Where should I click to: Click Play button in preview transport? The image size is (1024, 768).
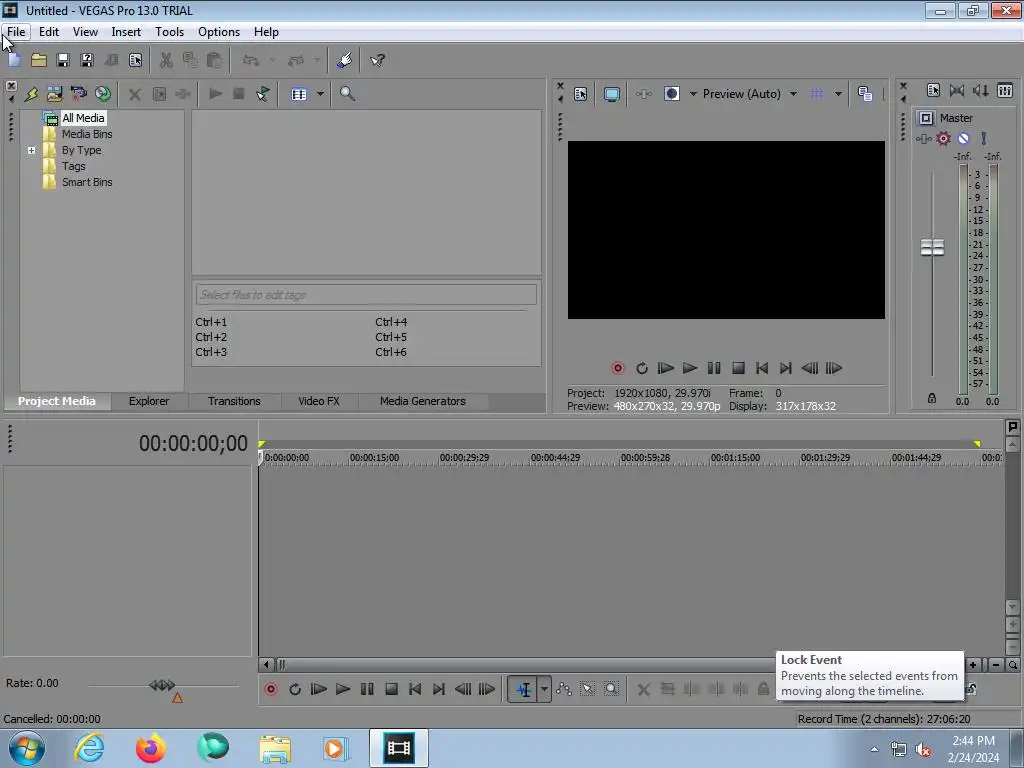coord(690,368)
